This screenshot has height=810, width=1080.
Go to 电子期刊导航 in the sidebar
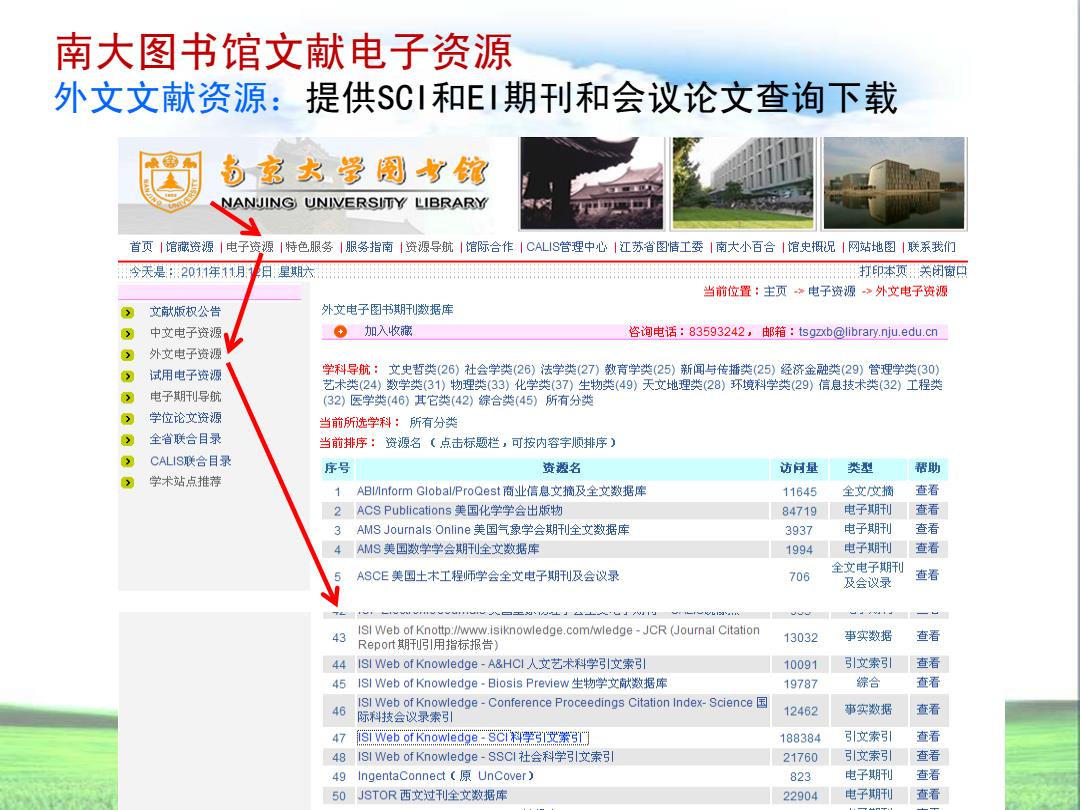click(x=185, y=397)
